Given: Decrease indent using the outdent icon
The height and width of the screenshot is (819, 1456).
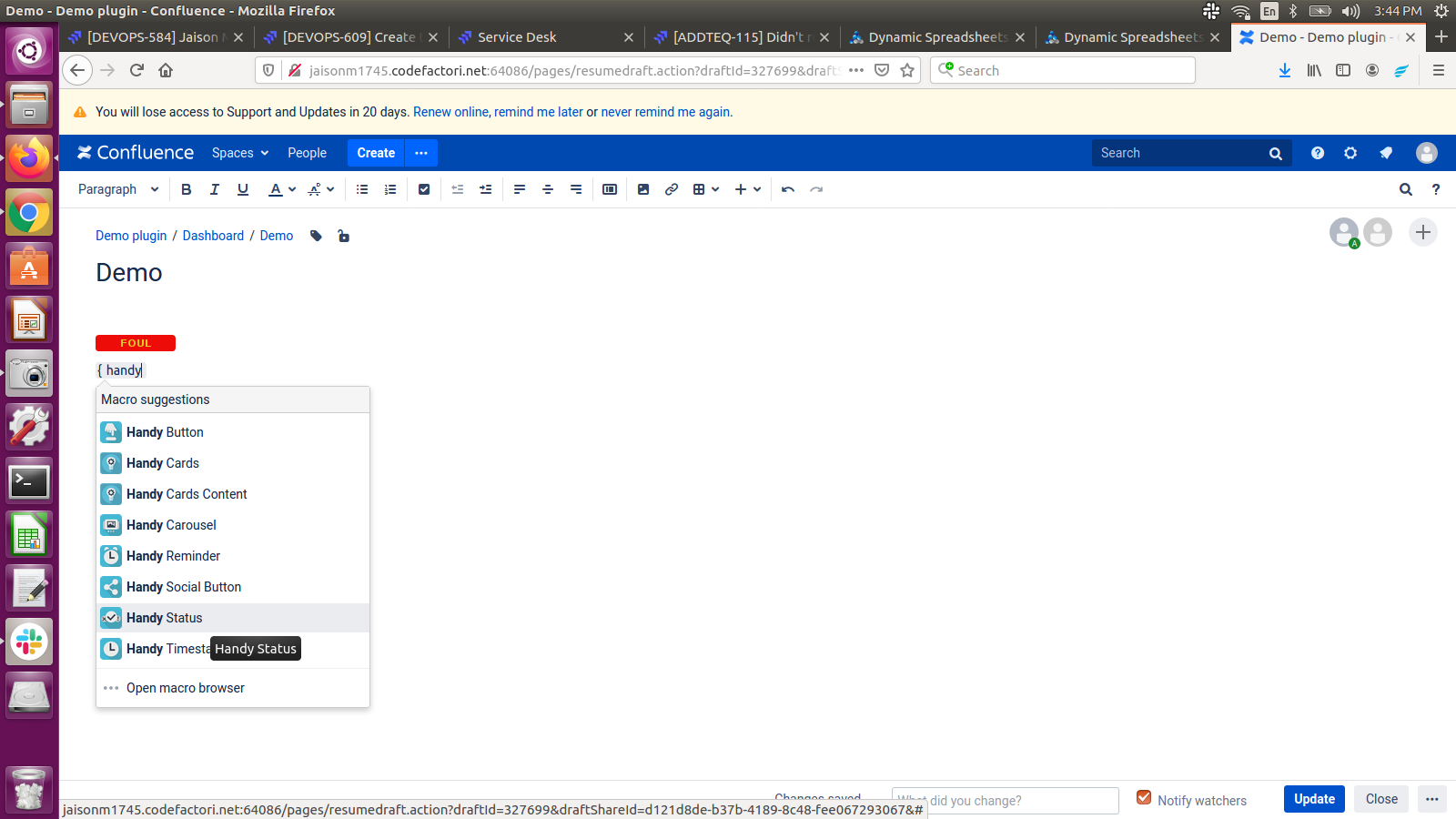Looking at the screenshot, I should click(x=458, y=189).
